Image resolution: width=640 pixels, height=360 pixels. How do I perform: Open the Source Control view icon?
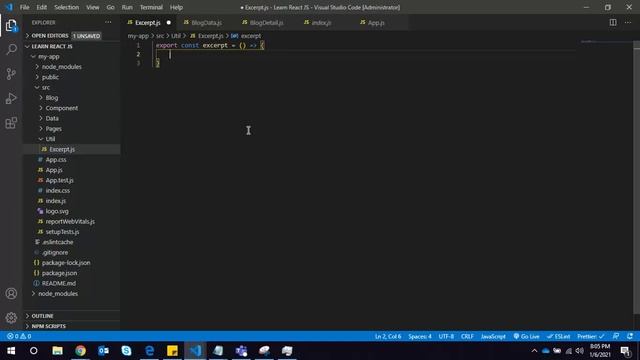[11, 74]
